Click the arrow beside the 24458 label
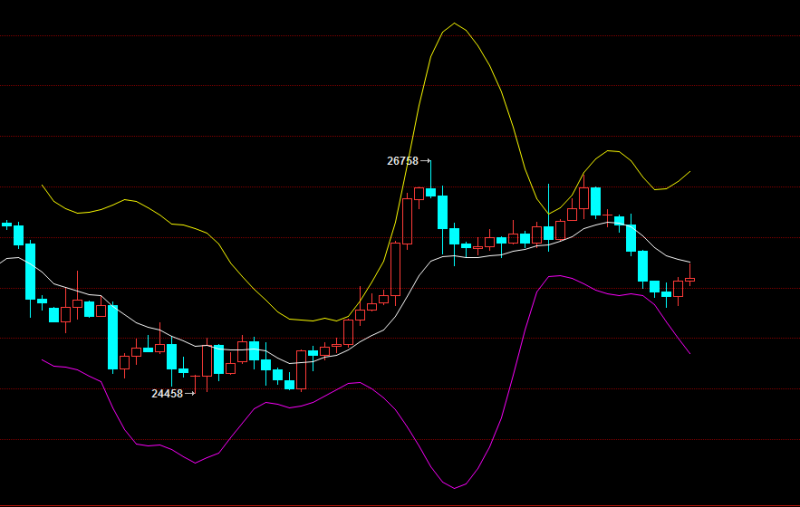Image resolution: width=800 pixels, height=507 pixels. coord(190,393)
